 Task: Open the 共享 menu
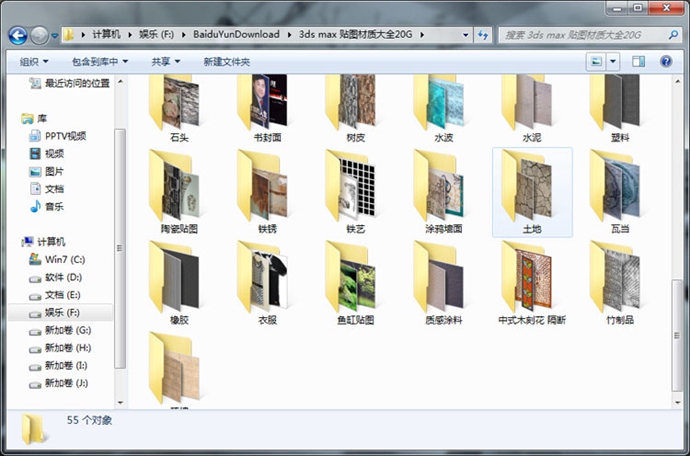tap(165, 62)
